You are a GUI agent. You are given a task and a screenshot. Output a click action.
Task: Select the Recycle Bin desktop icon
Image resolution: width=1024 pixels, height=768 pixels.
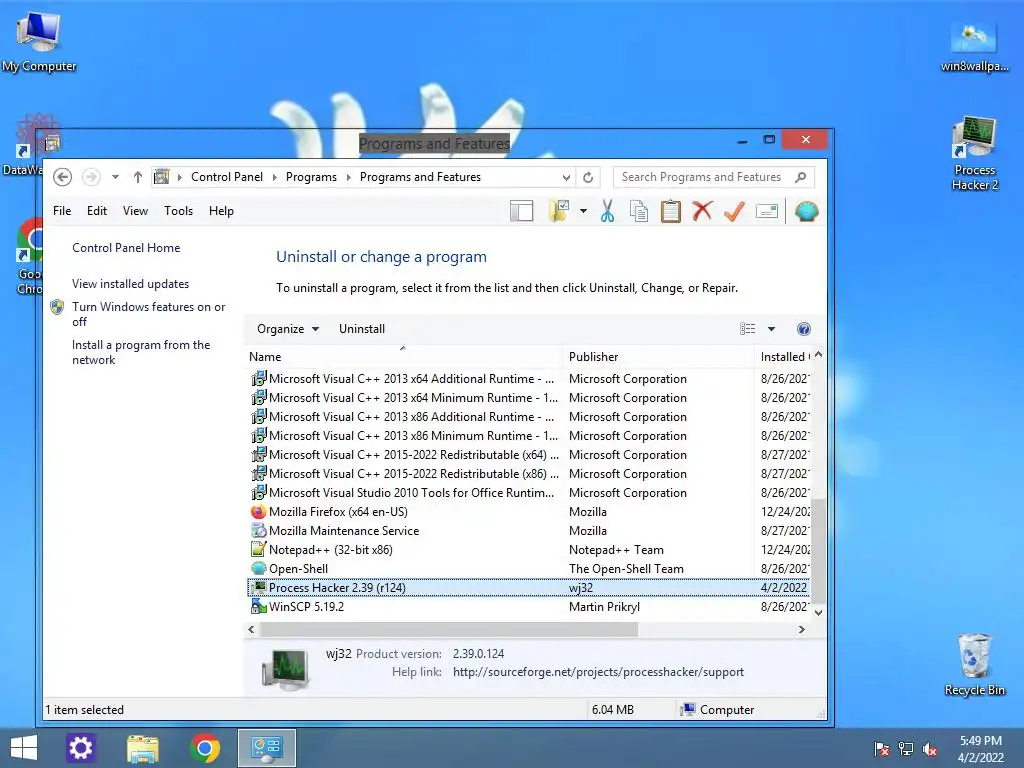[x=974, y=665]
